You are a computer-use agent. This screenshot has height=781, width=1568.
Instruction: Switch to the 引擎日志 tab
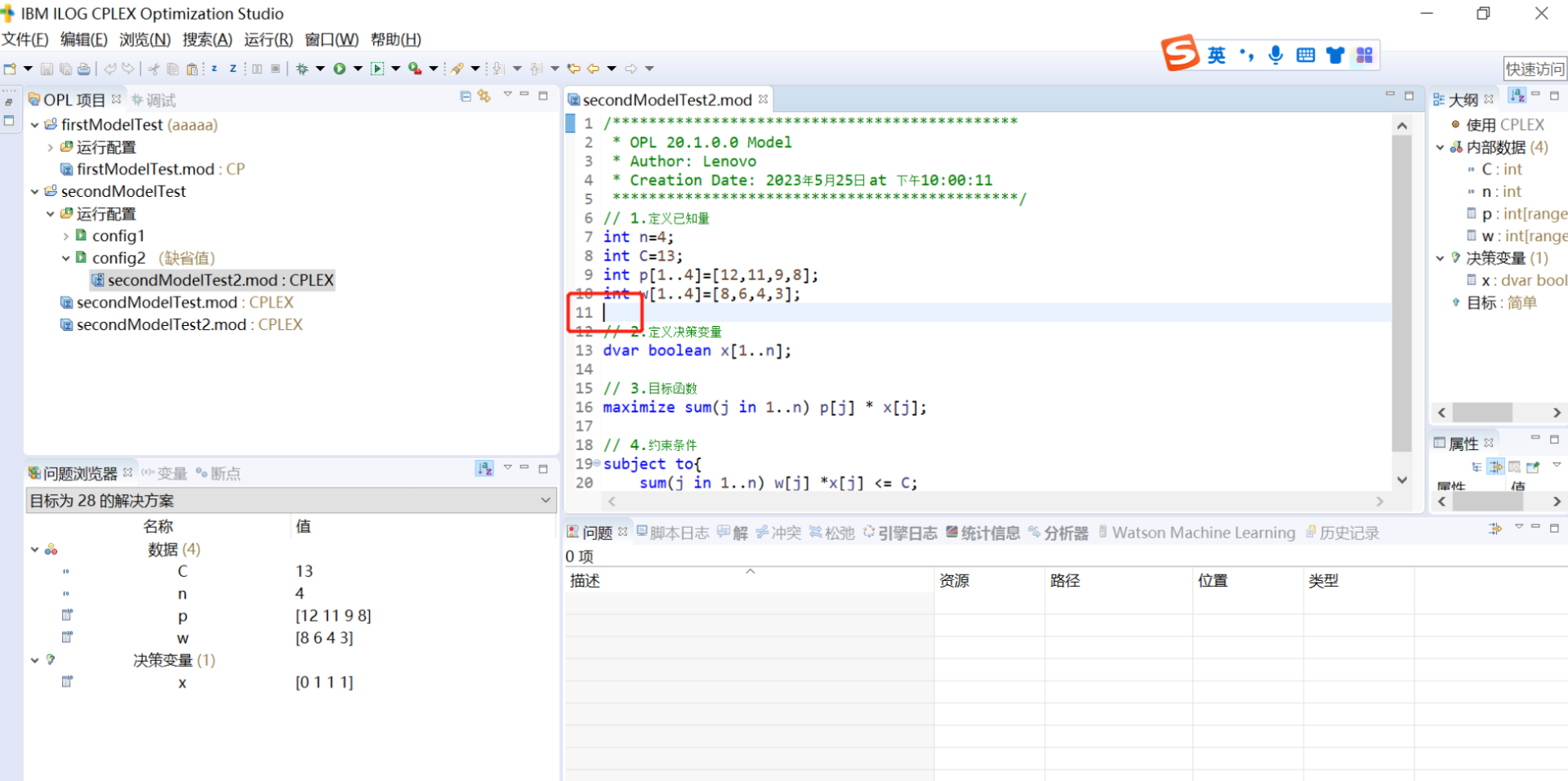point(900,533)
